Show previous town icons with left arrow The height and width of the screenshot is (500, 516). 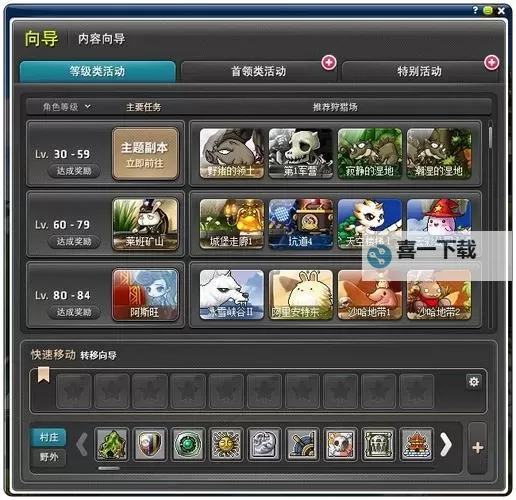82,444
